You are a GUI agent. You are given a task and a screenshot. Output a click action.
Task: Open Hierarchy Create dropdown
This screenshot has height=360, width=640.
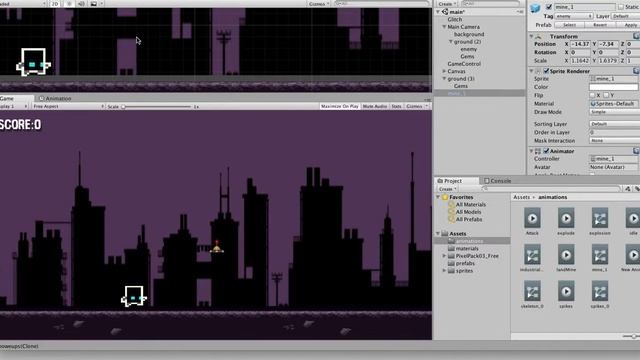447,4
